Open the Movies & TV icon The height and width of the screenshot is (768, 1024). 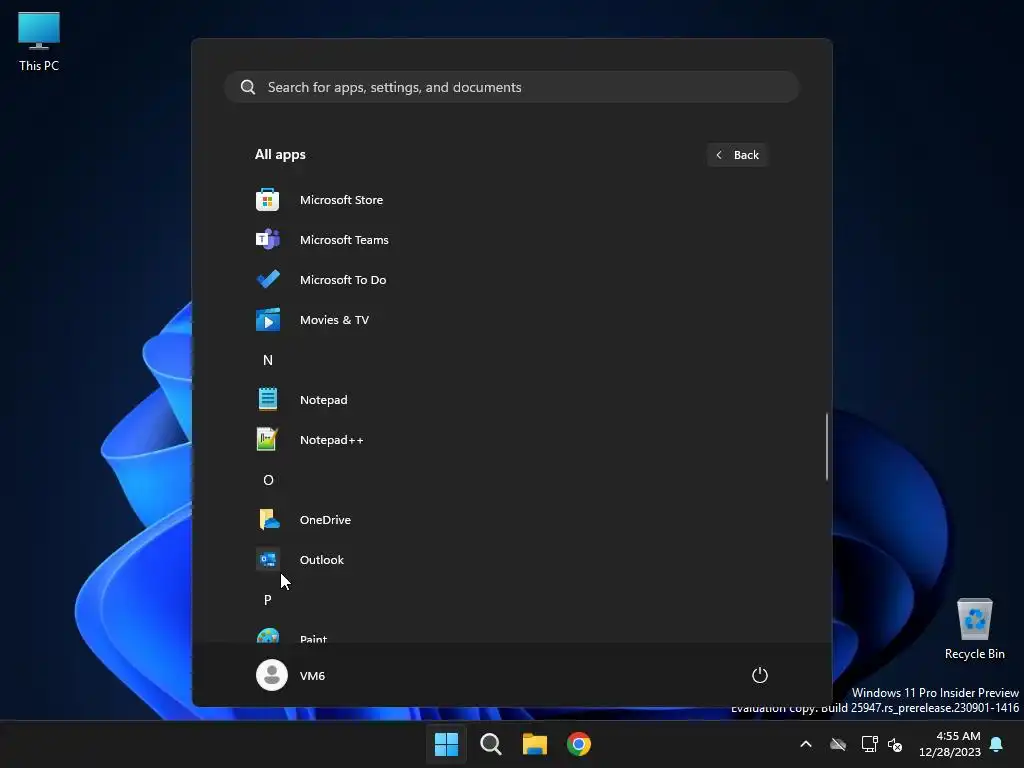[268, 320]
